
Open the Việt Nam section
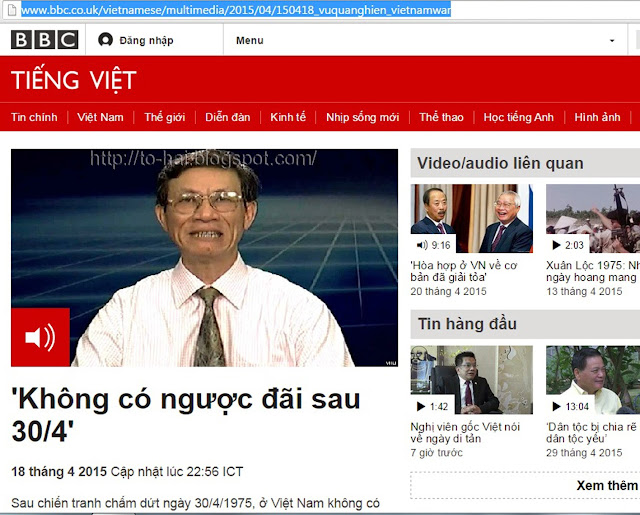pos(100,117)
